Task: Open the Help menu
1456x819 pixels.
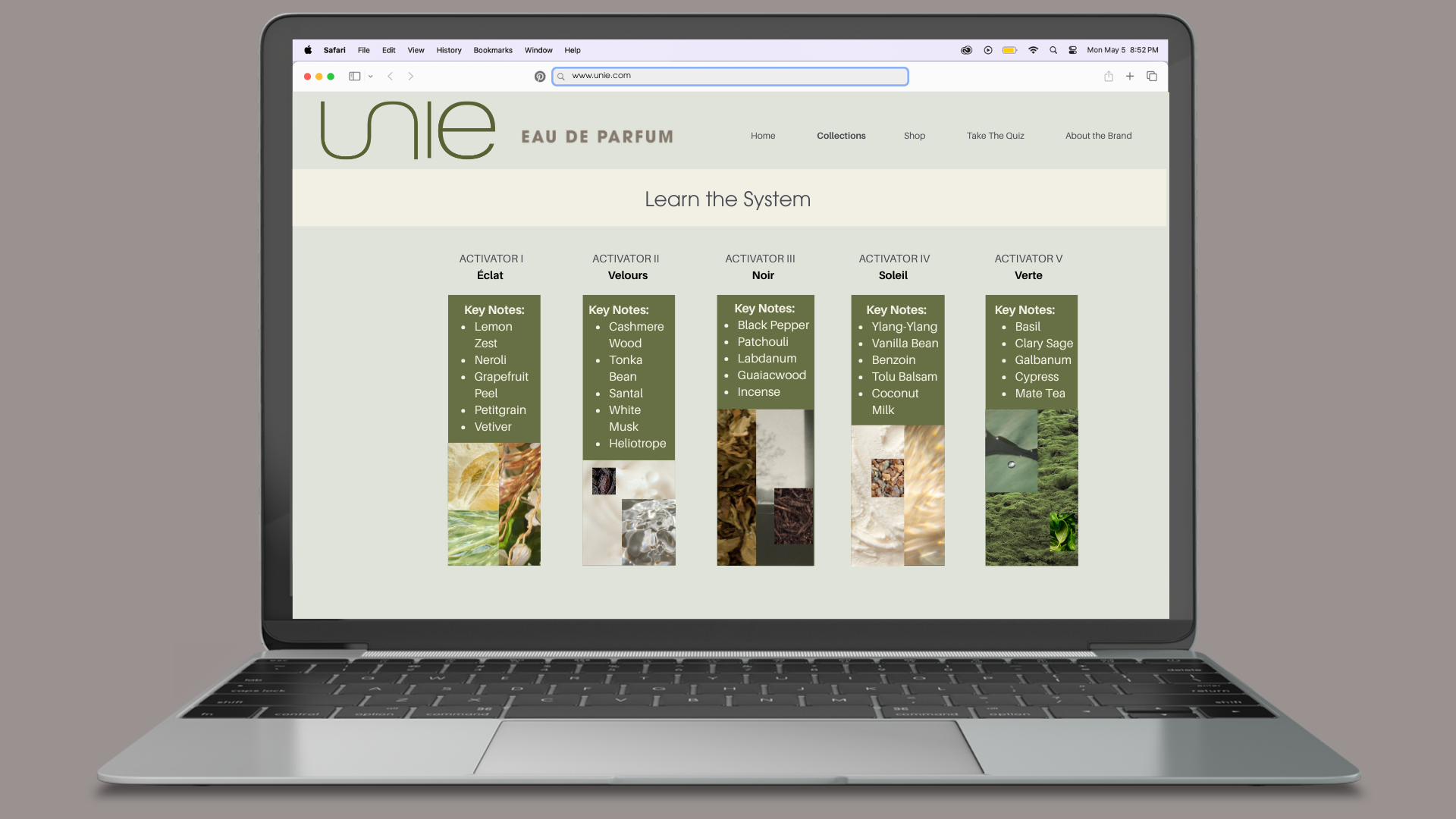Action: [573, 50]
